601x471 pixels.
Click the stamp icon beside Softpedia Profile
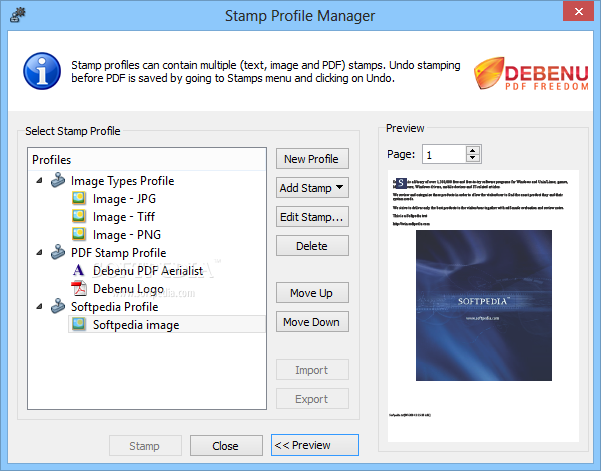[58, 306]
